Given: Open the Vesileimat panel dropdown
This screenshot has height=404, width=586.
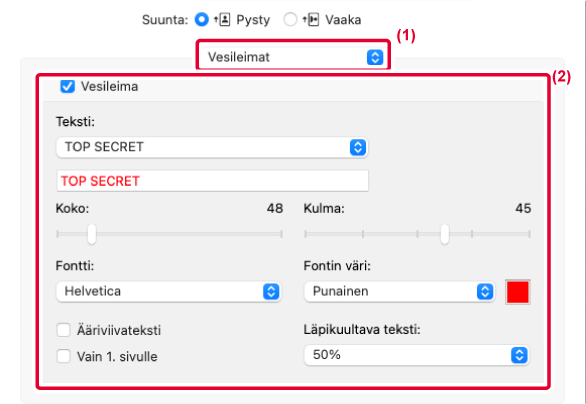Looking at the screenshot, I should 293,58.
